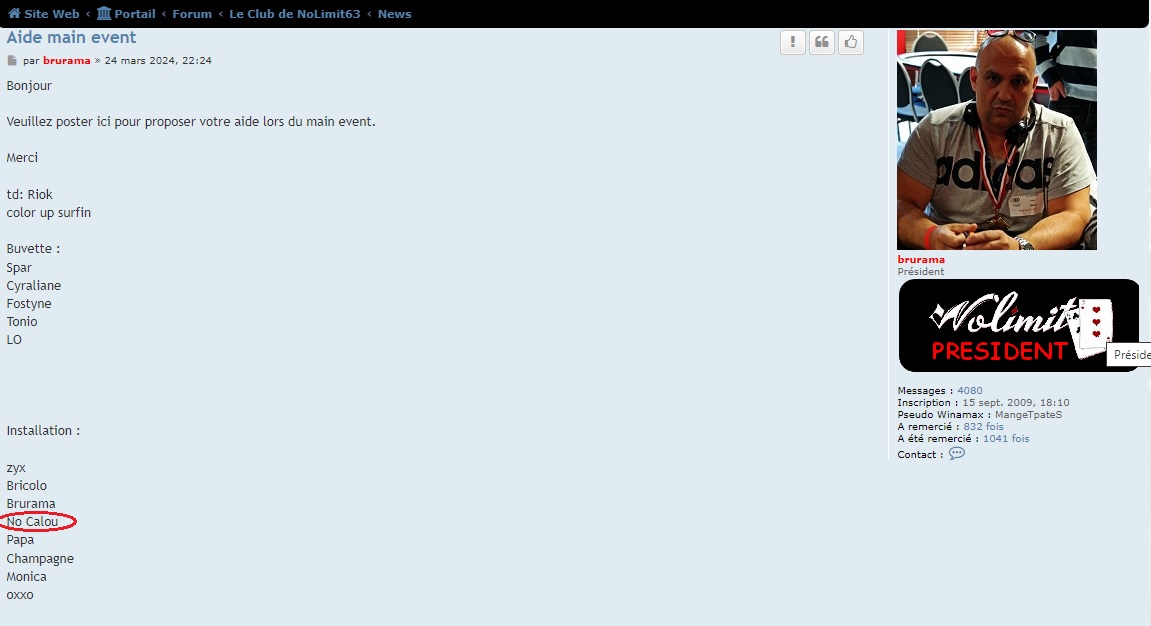
Task: Click author brurama in the post byline
Action: (67, 61)
